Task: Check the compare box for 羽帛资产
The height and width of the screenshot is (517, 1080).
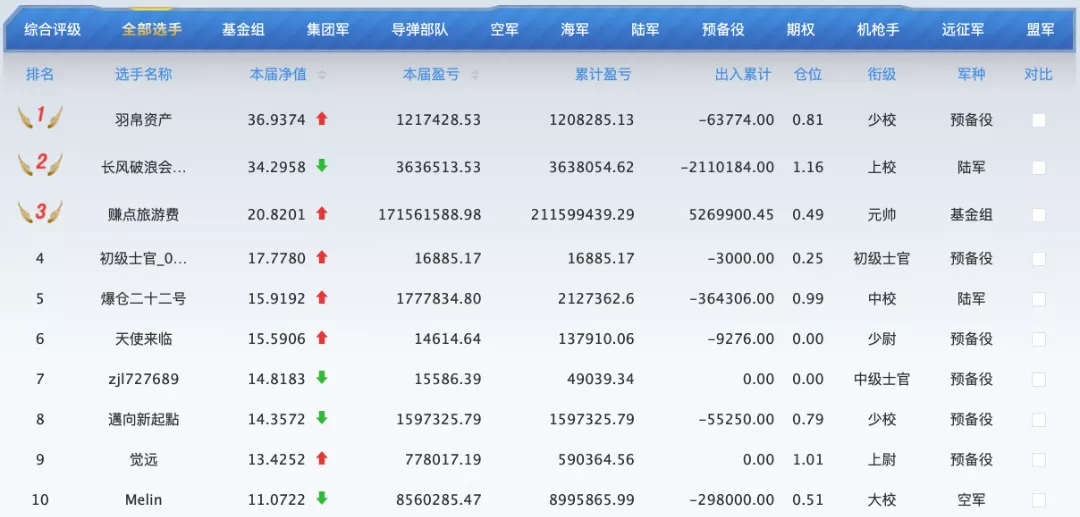Action: (1039, 120)
